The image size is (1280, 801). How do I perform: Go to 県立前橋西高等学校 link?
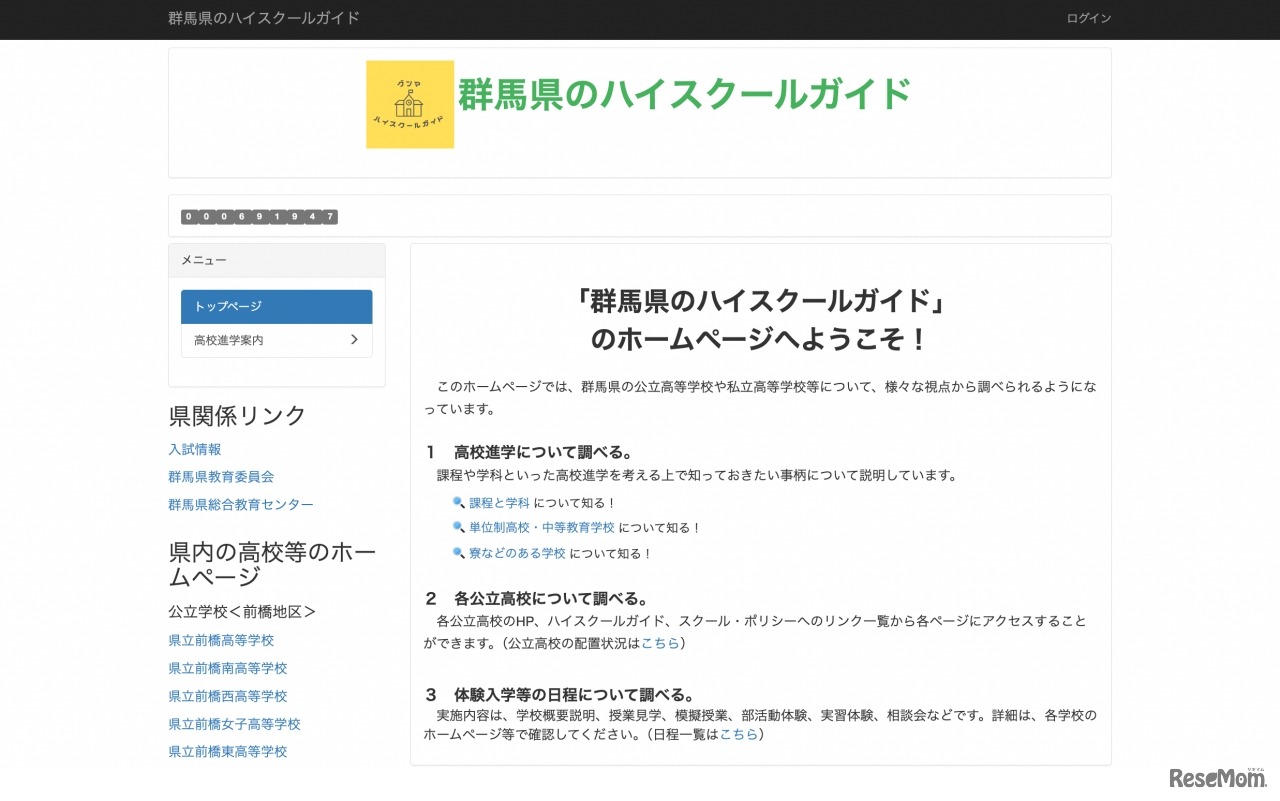[x=228, y=696]
